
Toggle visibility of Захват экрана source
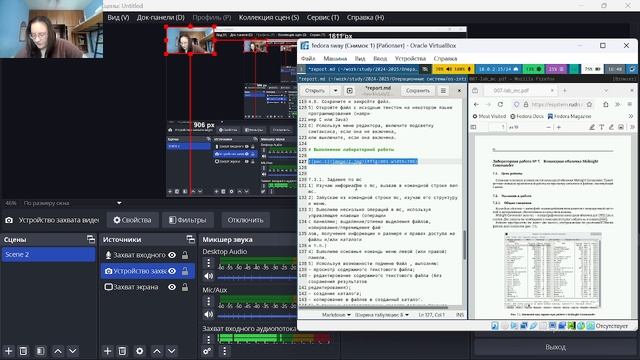(x=172, y=287)
